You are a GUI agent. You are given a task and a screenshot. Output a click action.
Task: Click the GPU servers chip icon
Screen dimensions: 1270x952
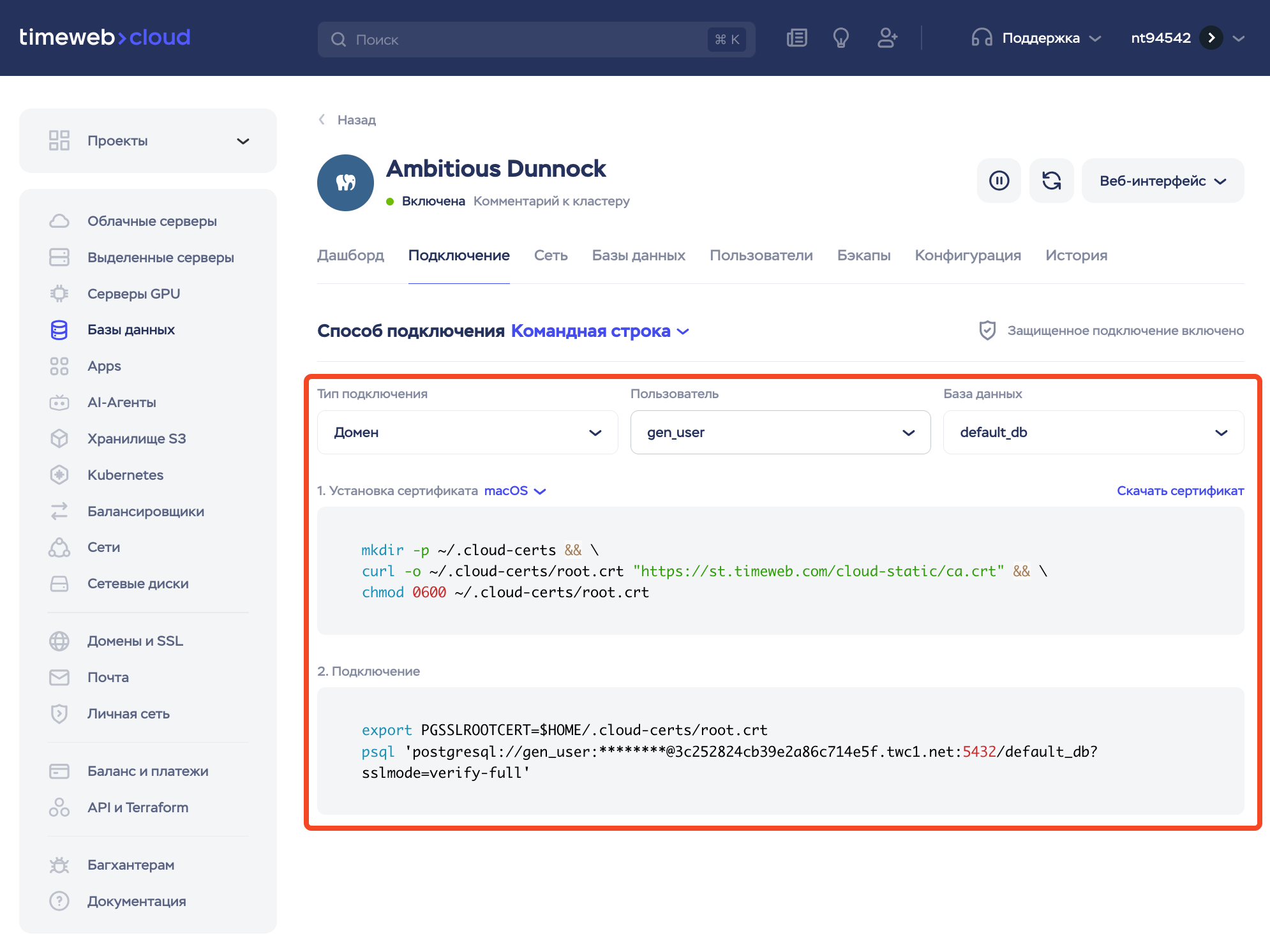(59, 294)
